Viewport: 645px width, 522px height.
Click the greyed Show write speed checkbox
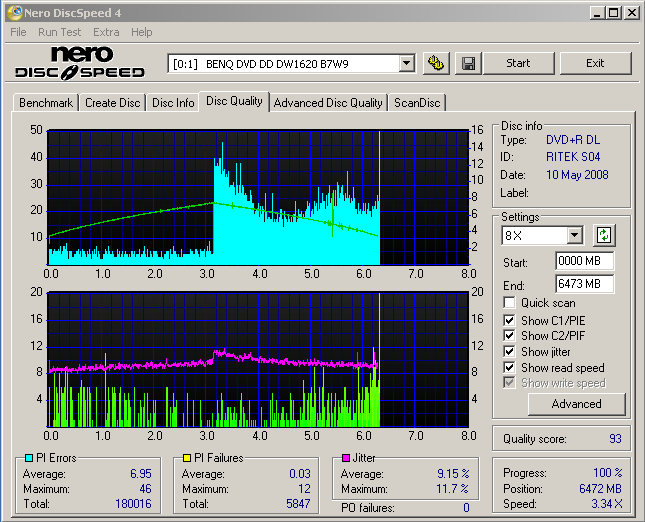click(x=509, y=383)
